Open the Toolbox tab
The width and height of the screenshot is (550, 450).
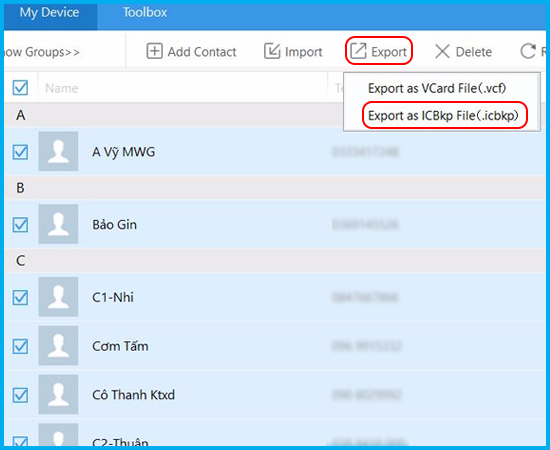pos(145,13)
